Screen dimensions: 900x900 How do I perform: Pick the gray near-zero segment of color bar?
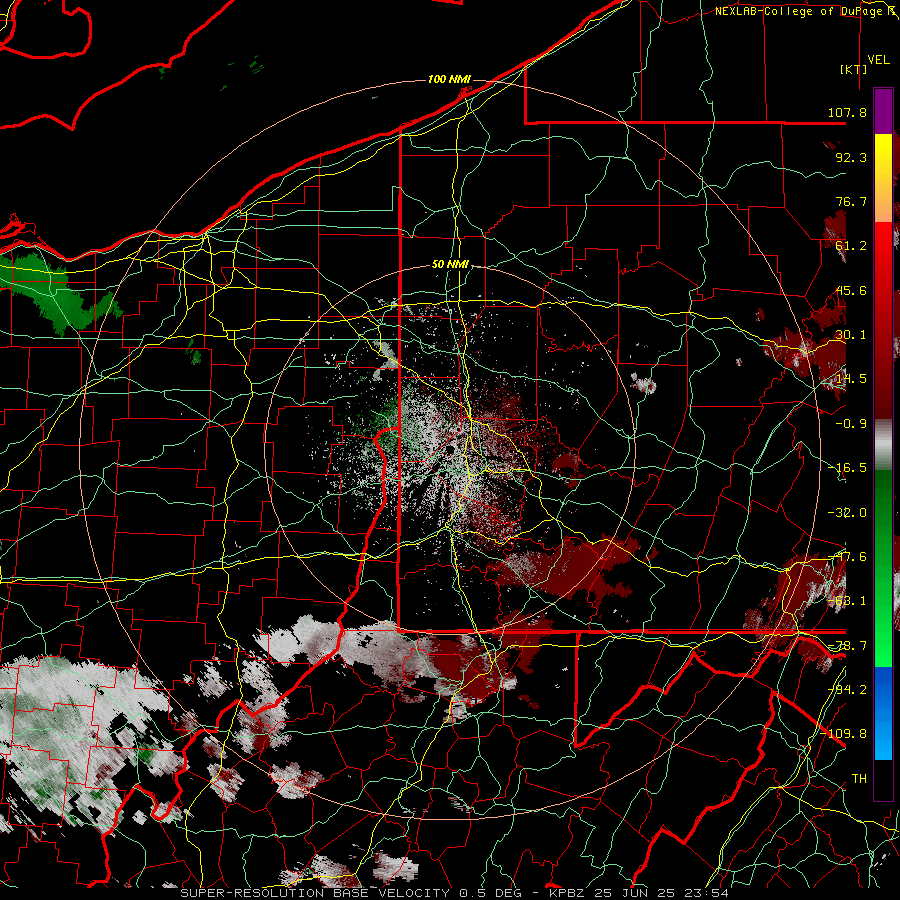point(883,445)
